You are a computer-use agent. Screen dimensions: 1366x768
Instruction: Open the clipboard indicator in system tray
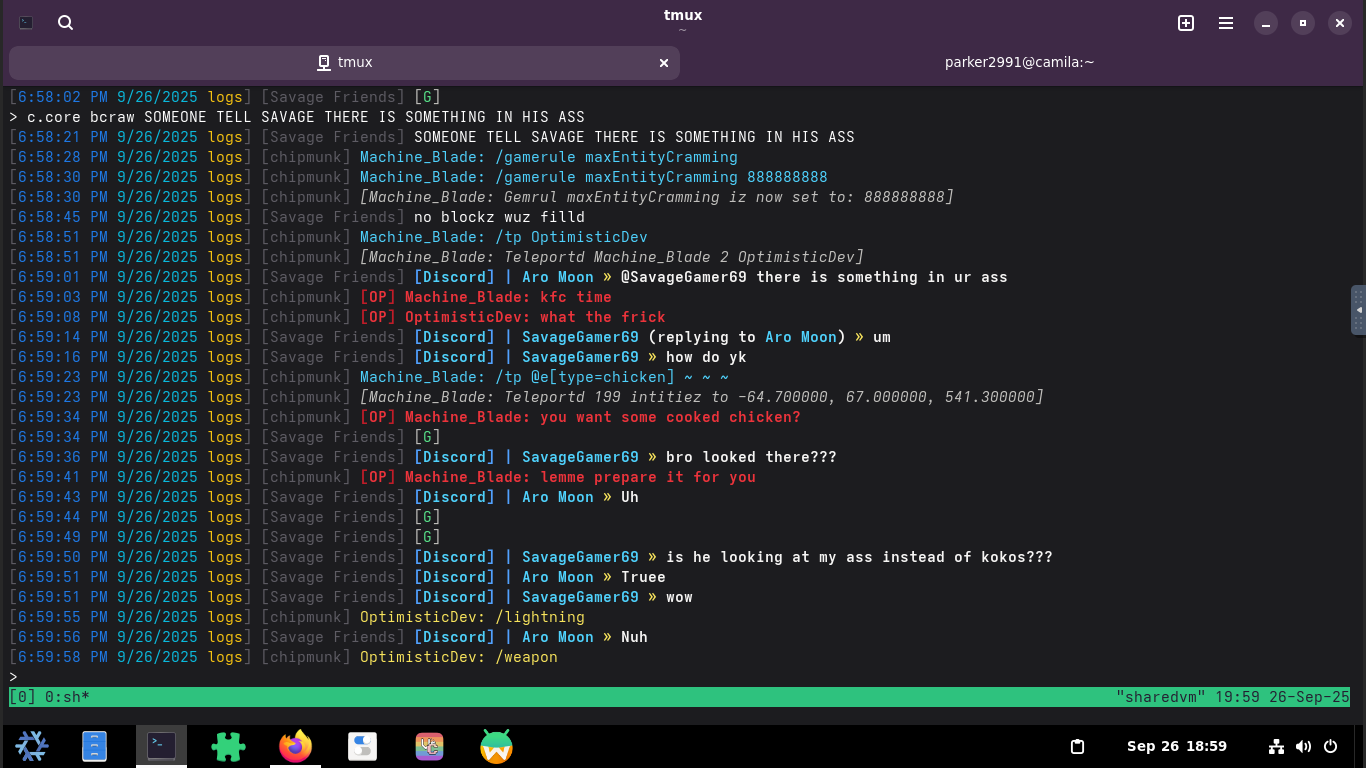coord(1078,746)
